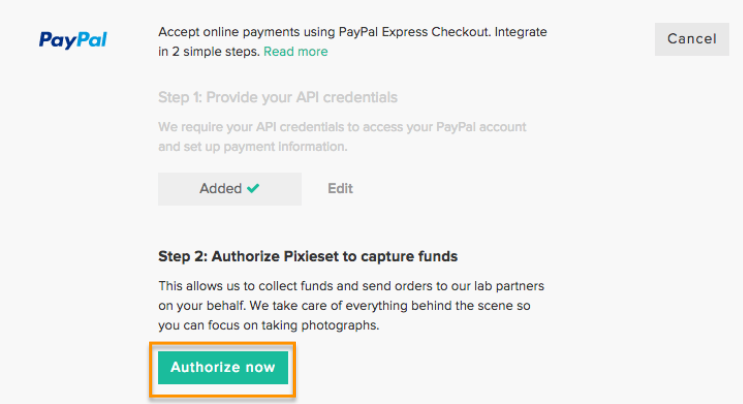743x404 pixels.
Task: Authorize now to let Pixieset capture funds
Action: (223, 367)
